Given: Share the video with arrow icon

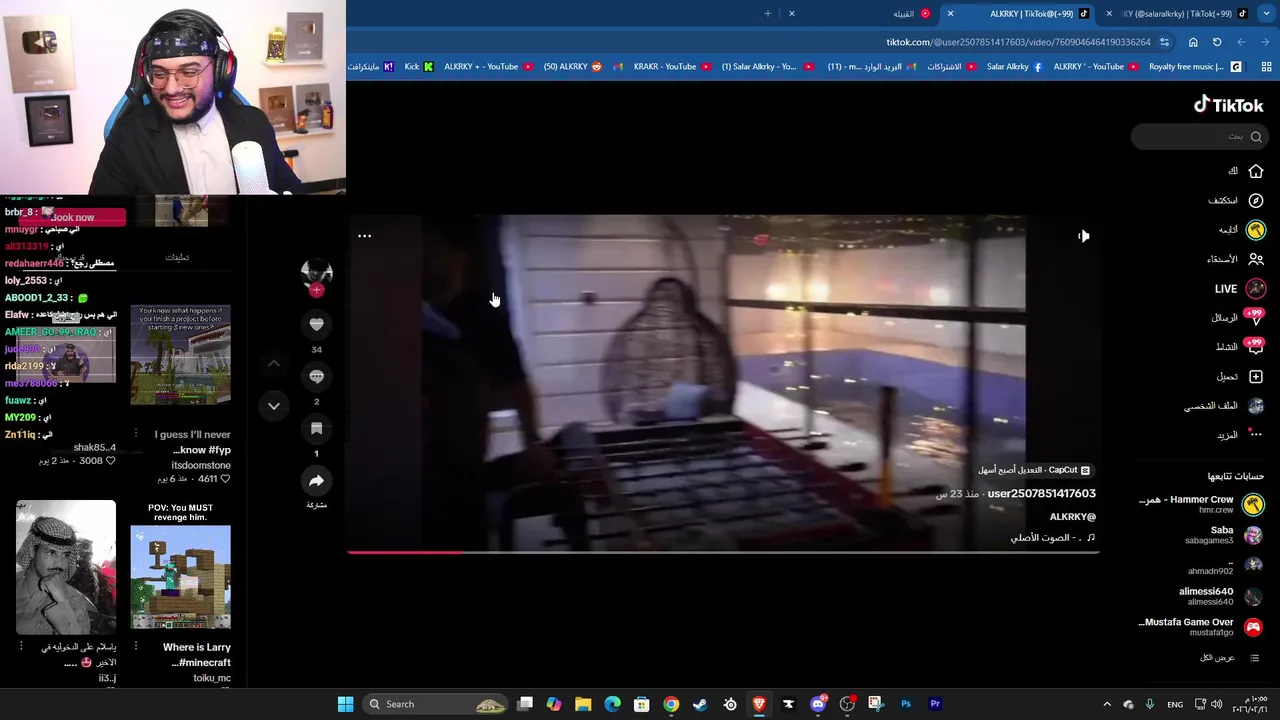Looking at the screenshot, I should click(x=316, y=480).
